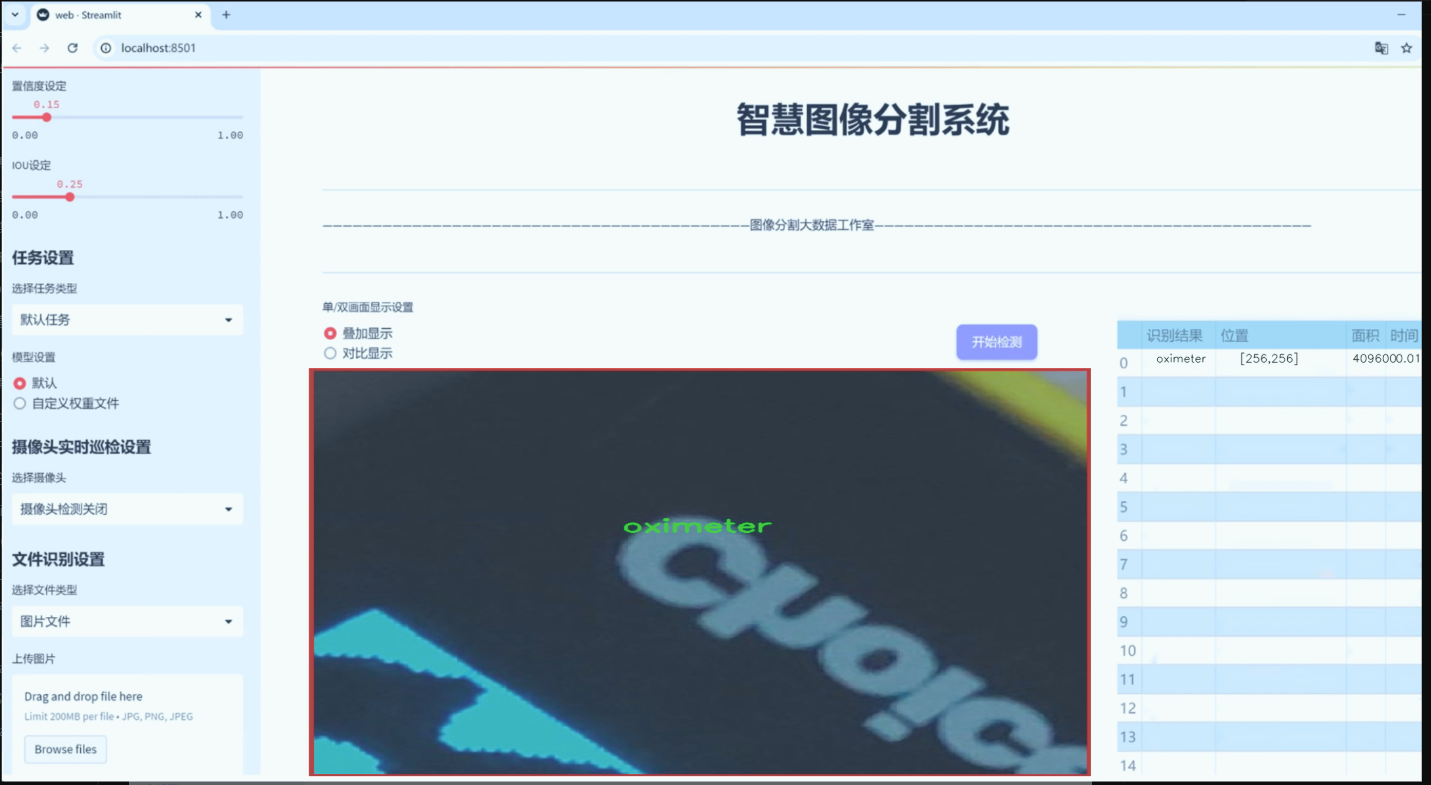Adjust the IOU设定 slider handle

pyautogui.click(x=70, y=197)
